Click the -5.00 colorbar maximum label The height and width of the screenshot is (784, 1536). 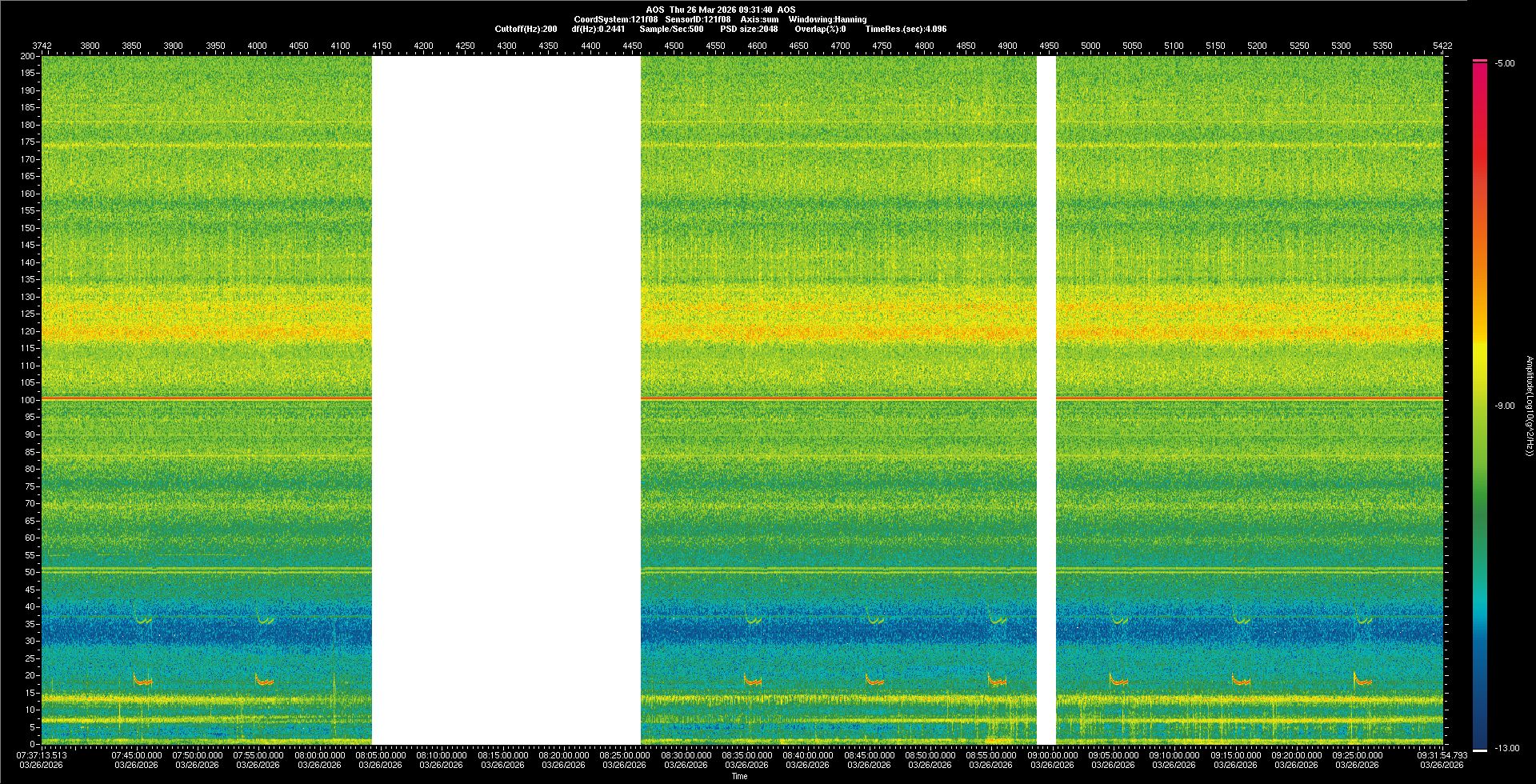pyautogui.click(x=1504, y=64)
